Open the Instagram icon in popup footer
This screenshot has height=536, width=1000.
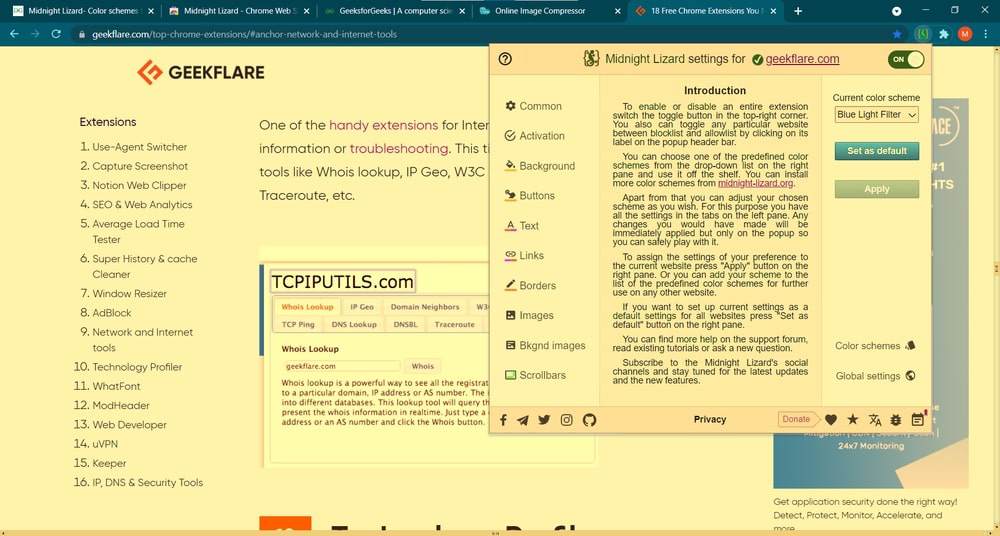tap(566, 420)
